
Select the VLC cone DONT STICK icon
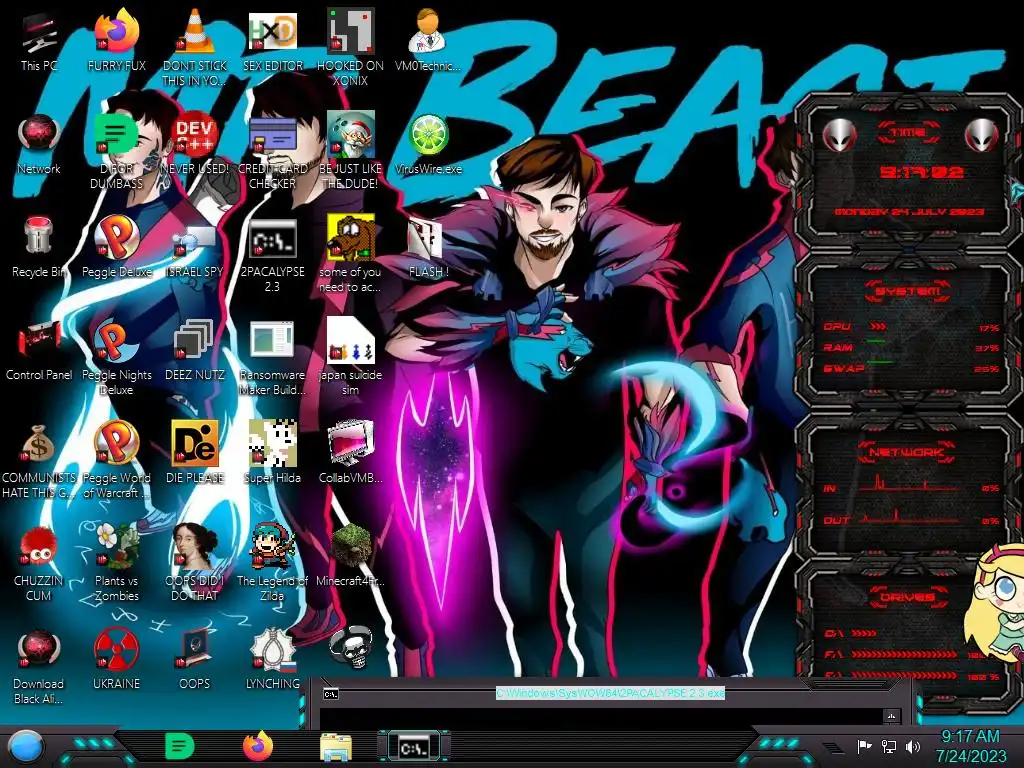tap(195, 47)
